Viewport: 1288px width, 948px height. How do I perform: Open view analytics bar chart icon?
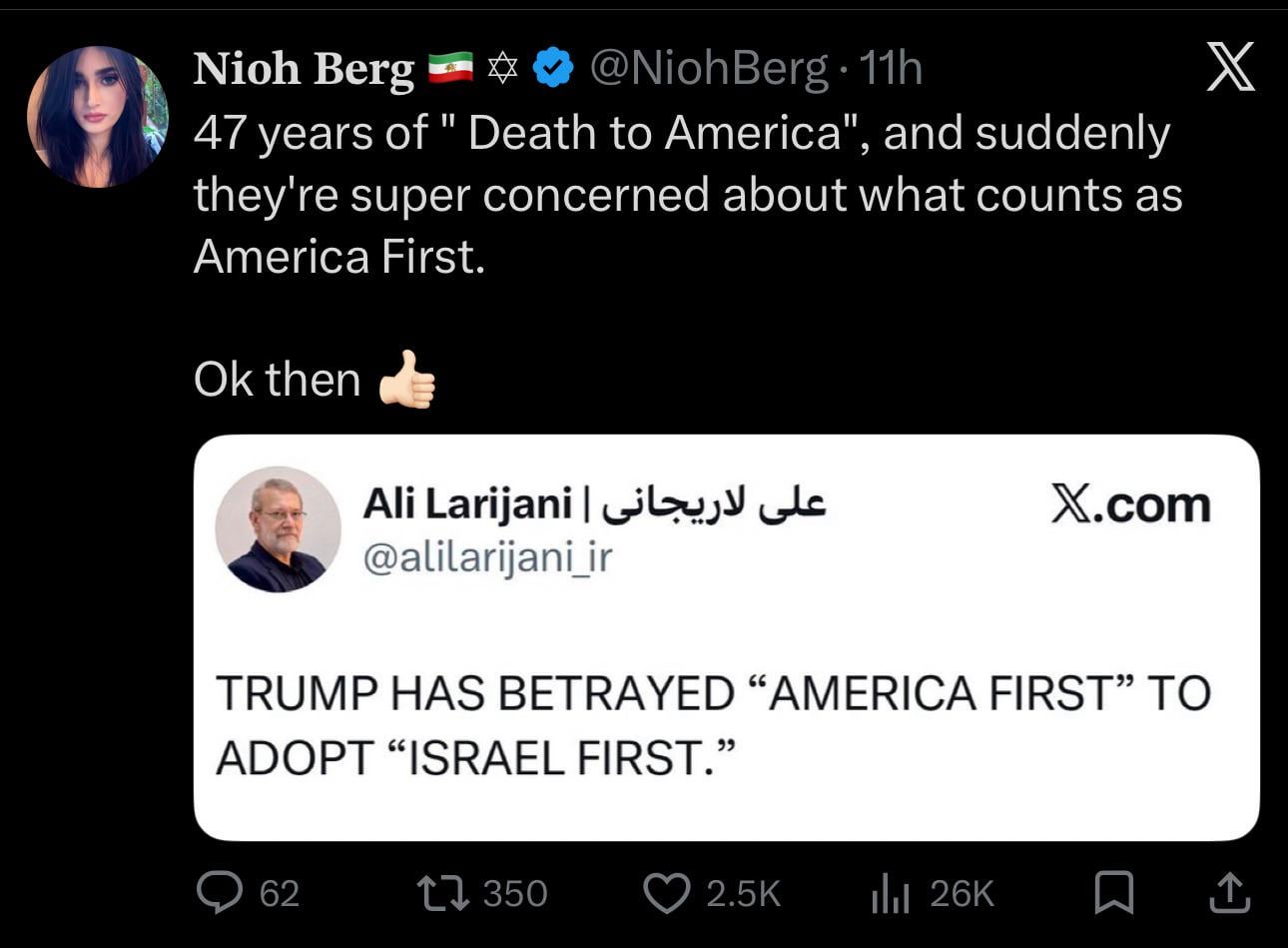pos(890,893)
